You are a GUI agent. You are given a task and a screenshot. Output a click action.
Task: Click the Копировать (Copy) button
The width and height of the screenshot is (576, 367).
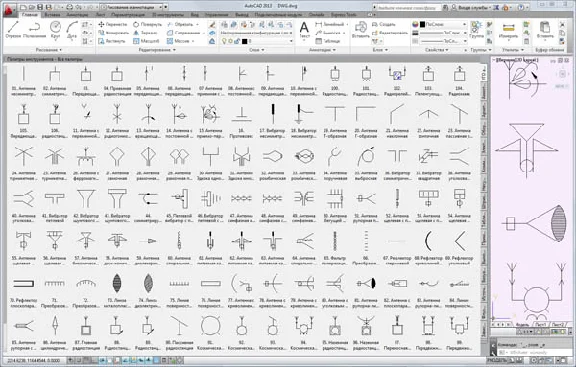click(114, 33)
